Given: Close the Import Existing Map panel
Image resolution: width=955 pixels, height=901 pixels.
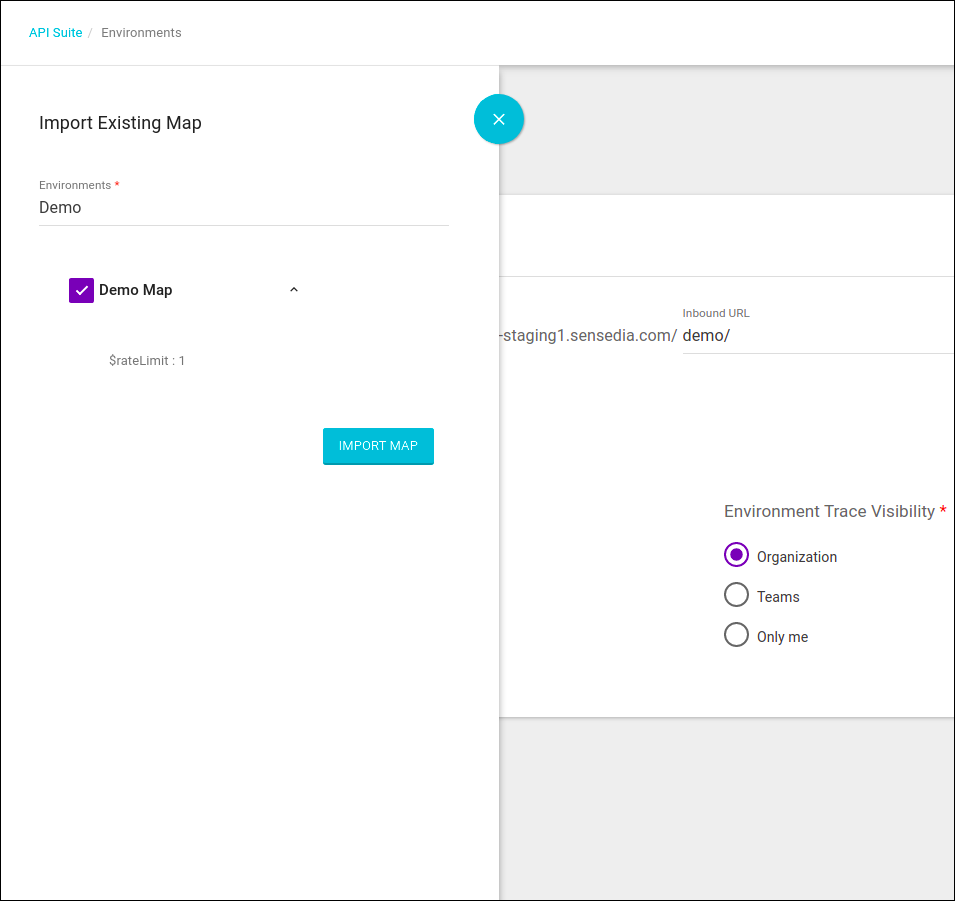Looking at the screenshot, I should [x=499, y=119].
